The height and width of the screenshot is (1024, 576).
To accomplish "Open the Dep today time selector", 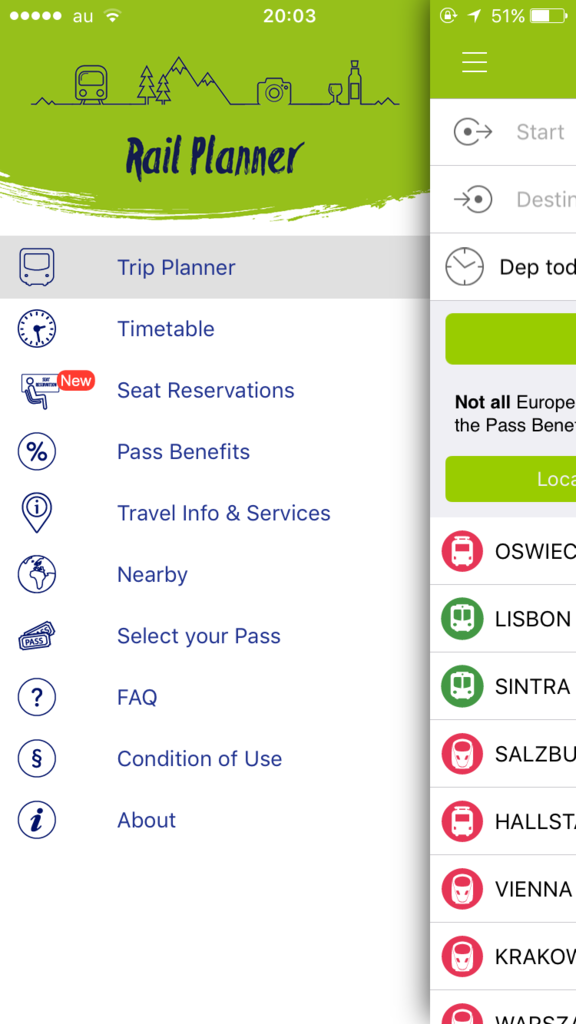I will (x=503, y=266).
